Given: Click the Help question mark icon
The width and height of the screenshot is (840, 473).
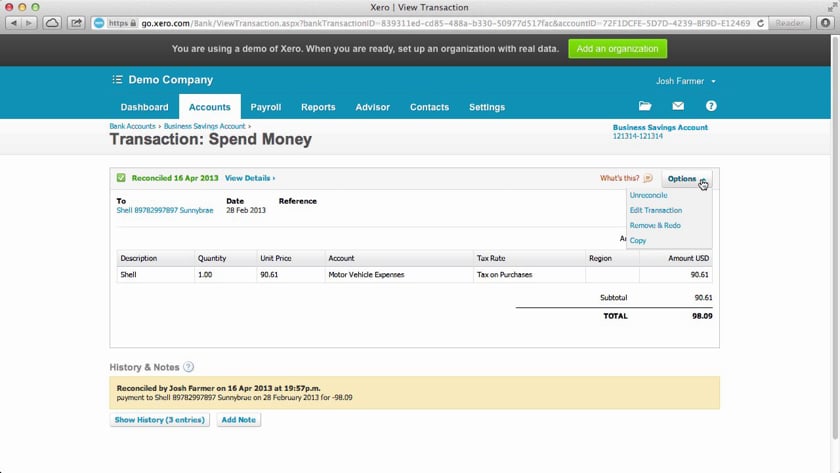Looking at the screenshot, I should pyautogui.click(x=711, y=106).
